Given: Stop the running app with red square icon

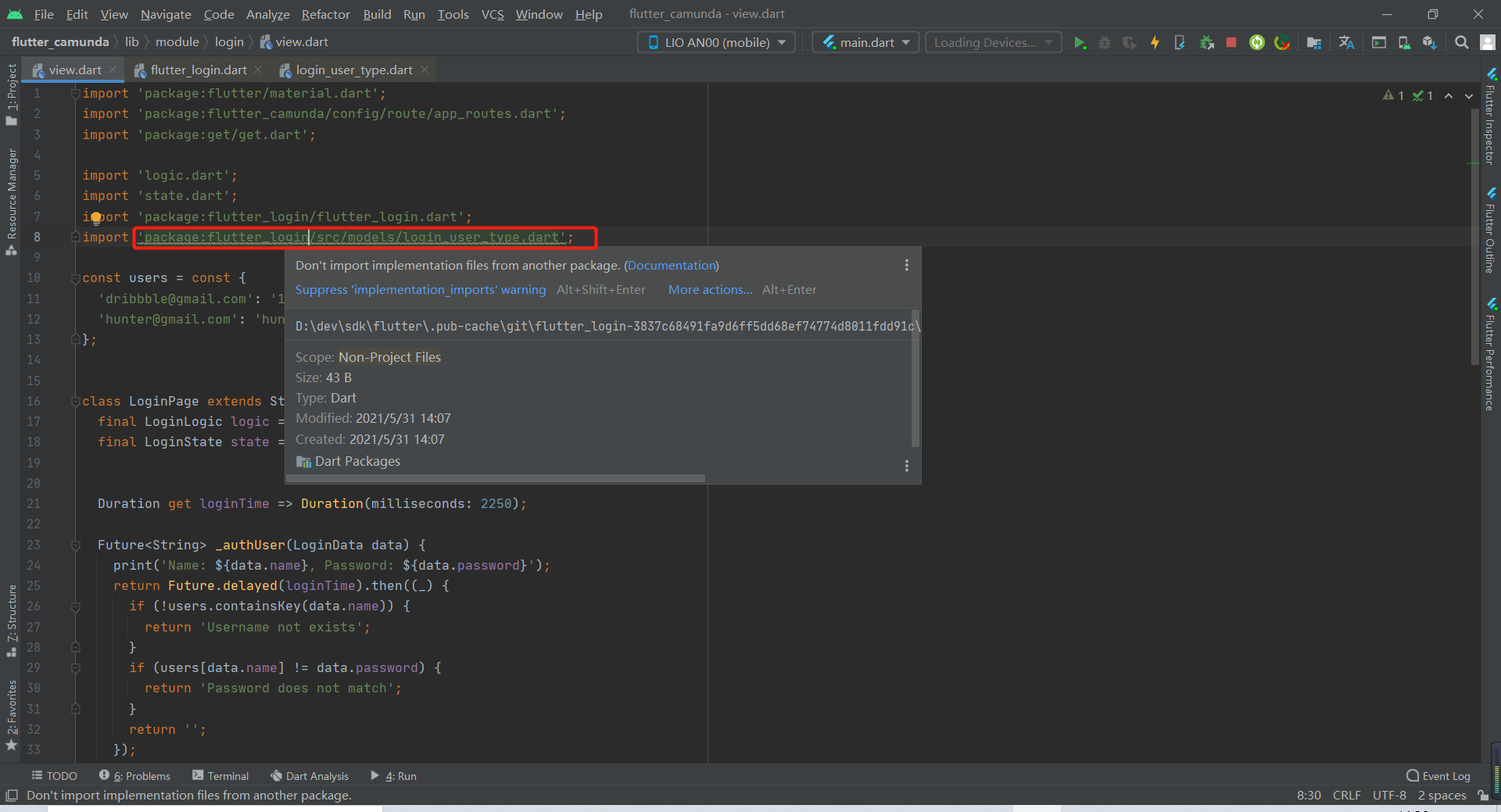Looking at the screenshot, I should point(1231,42).
